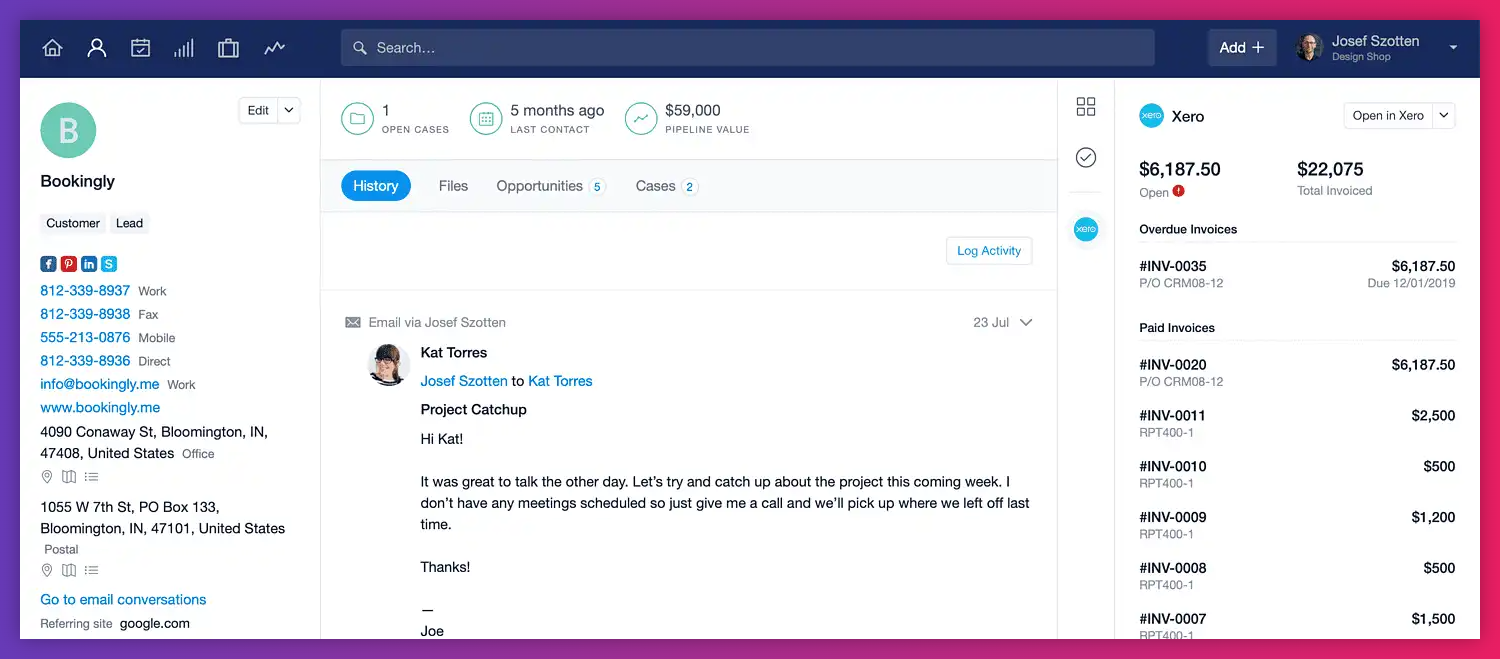Click the pipeline value trend icon
This screenshot has height=659, width=1500.
[x=641, y=119]
